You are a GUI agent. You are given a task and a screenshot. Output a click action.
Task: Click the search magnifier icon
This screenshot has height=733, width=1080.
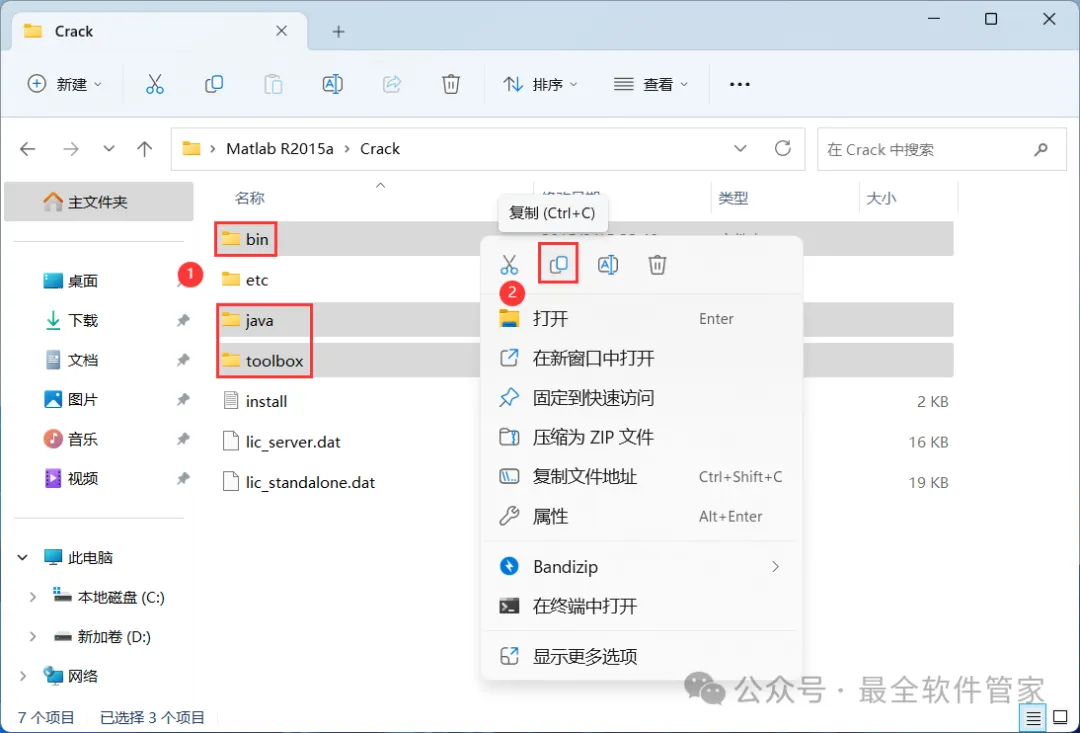pos(1041,149)
